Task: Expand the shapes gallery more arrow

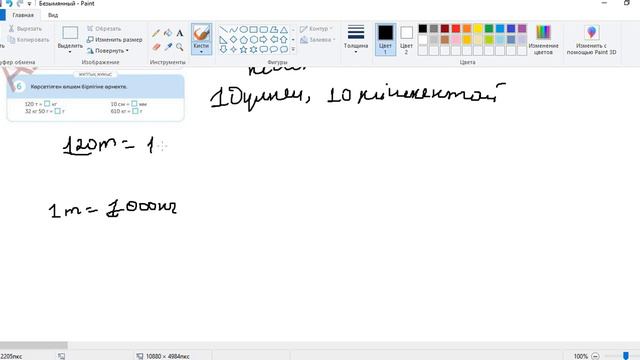Action: click(293, 49)
